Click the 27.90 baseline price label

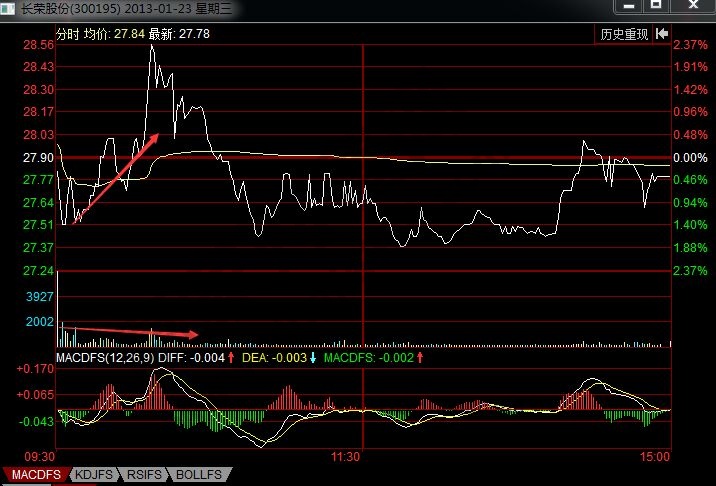tap(38, 158)
